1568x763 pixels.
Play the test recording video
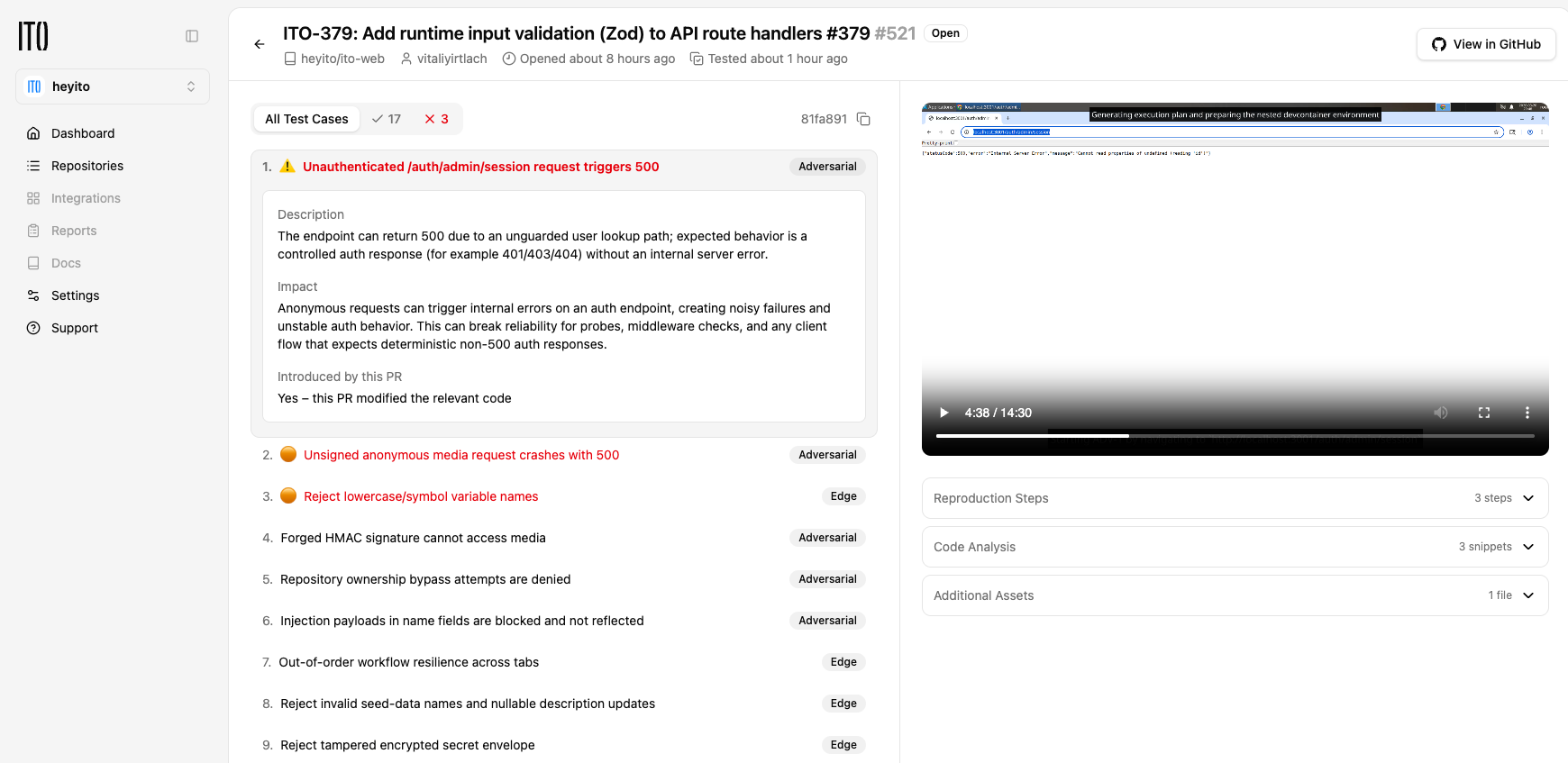tap(944, 413)
